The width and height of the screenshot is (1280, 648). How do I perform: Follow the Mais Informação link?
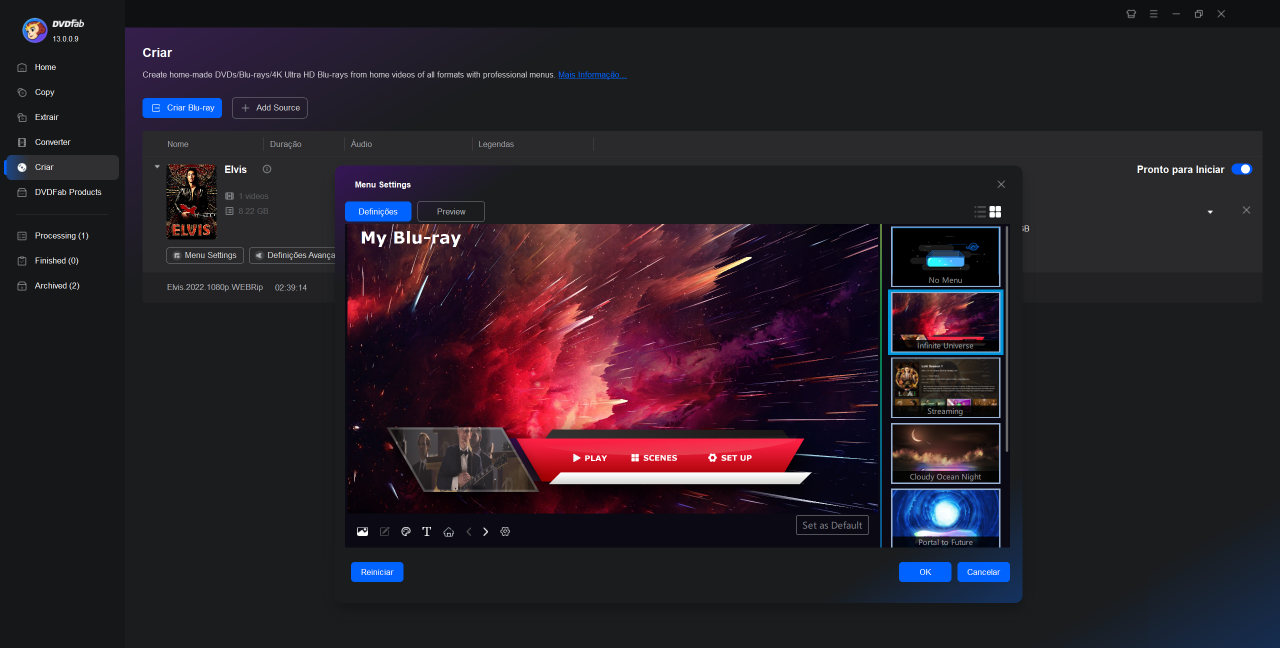point(592,75)
